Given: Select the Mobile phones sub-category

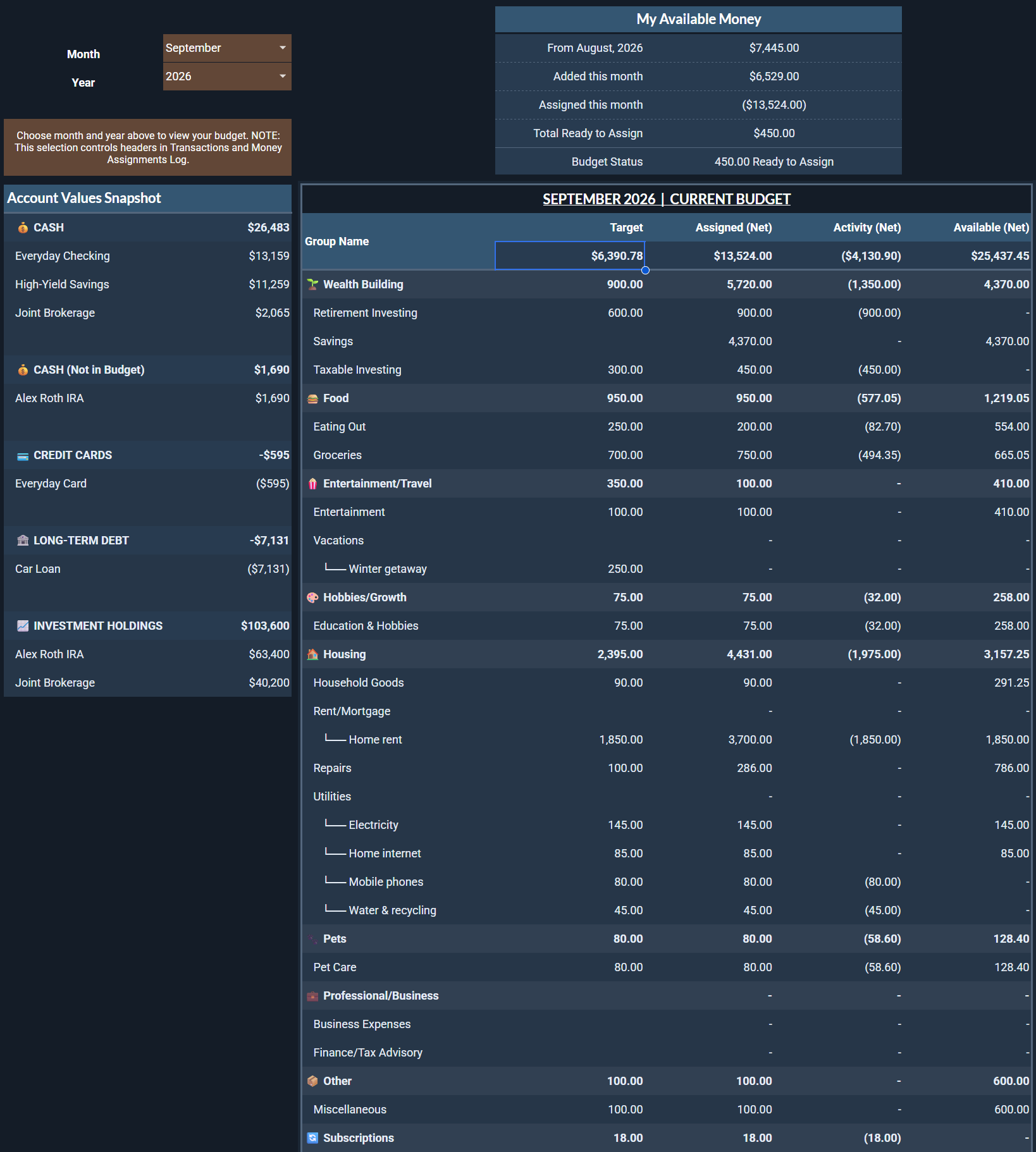Looking at the screenshot, I should point(386,882).
